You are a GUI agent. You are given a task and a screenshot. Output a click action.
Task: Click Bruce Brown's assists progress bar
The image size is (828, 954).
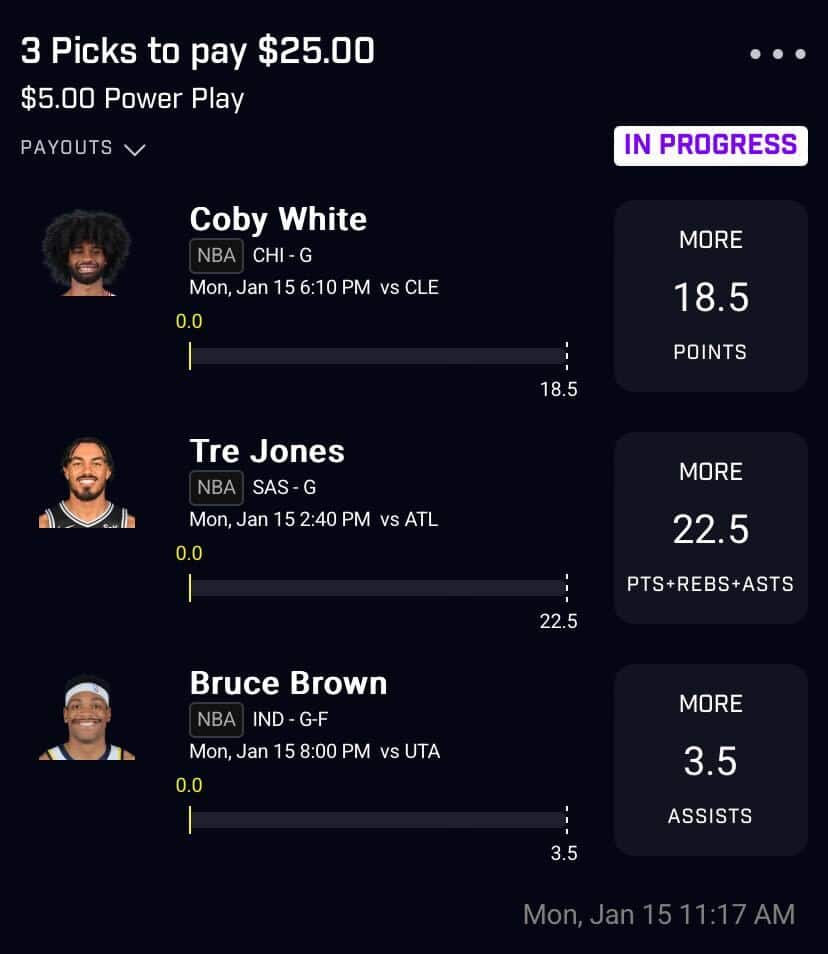pos(378,820)
